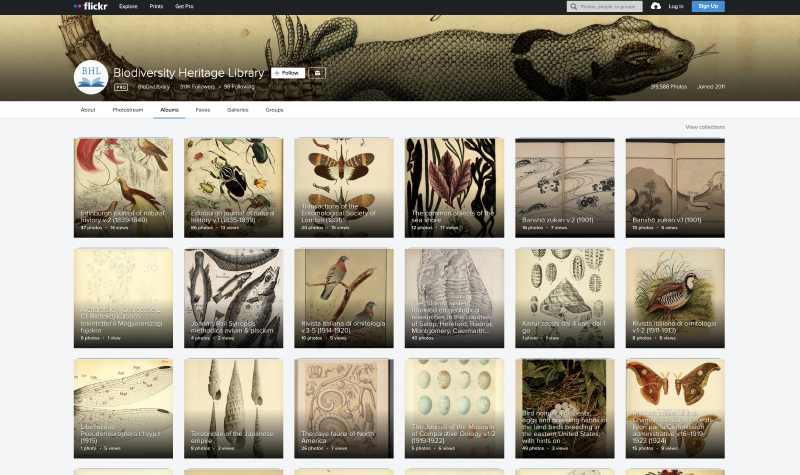The image size is (800, 475).
Task: Click Get Pro in top navigation
Action: 184,6
